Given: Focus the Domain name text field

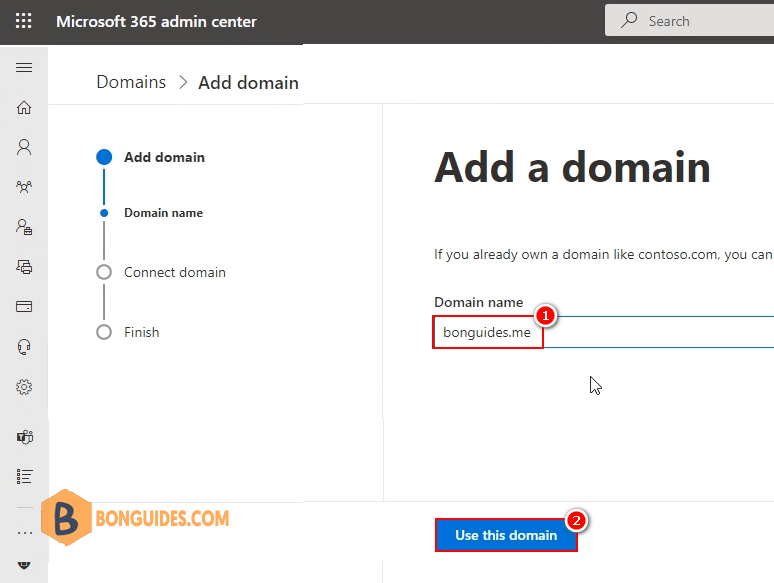Looking at the screenshot, I should [x=603, y=332].
